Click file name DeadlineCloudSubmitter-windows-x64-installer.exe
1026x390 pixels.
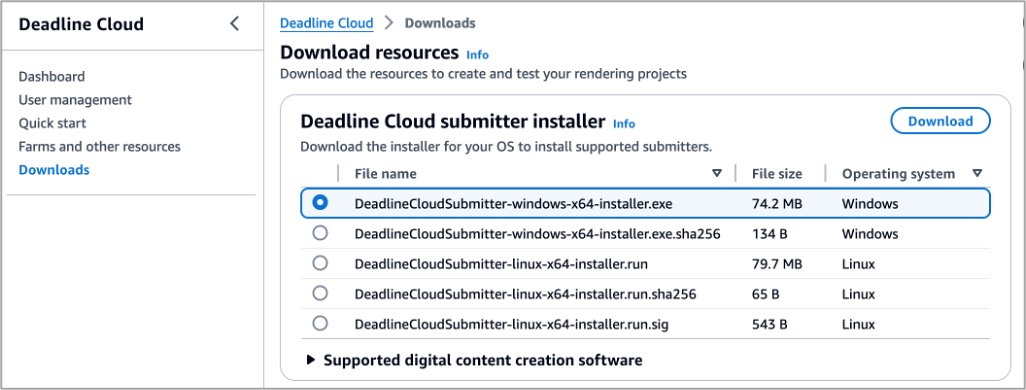coord(514,204)
